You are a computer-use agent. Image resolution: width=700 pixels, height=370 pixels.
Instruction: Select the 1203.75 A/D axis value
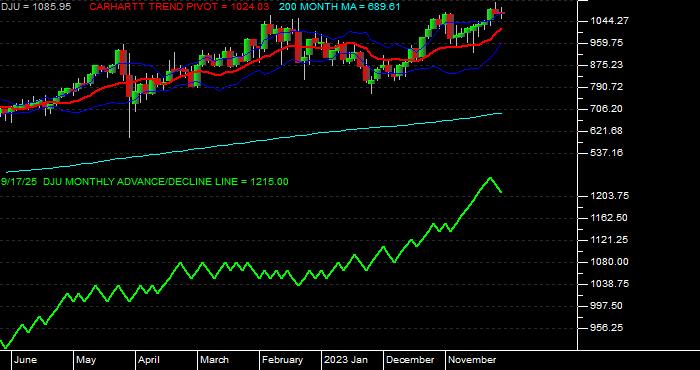pos(609,196)
